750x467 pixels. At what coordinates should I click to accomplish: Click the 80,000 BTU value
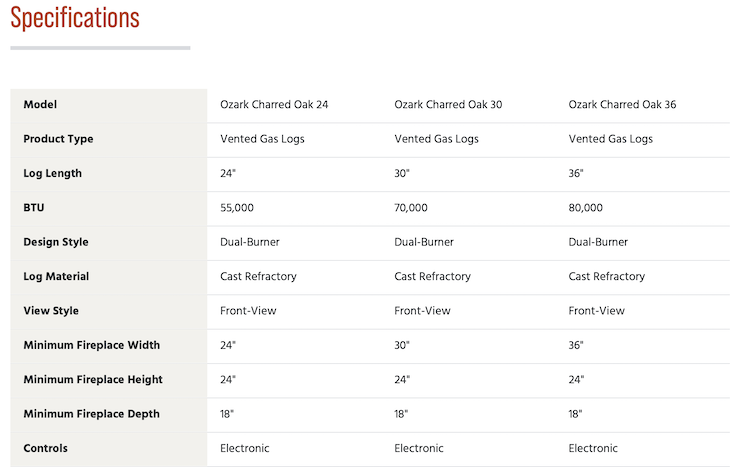pyautogui.click(x=585, y=208)
